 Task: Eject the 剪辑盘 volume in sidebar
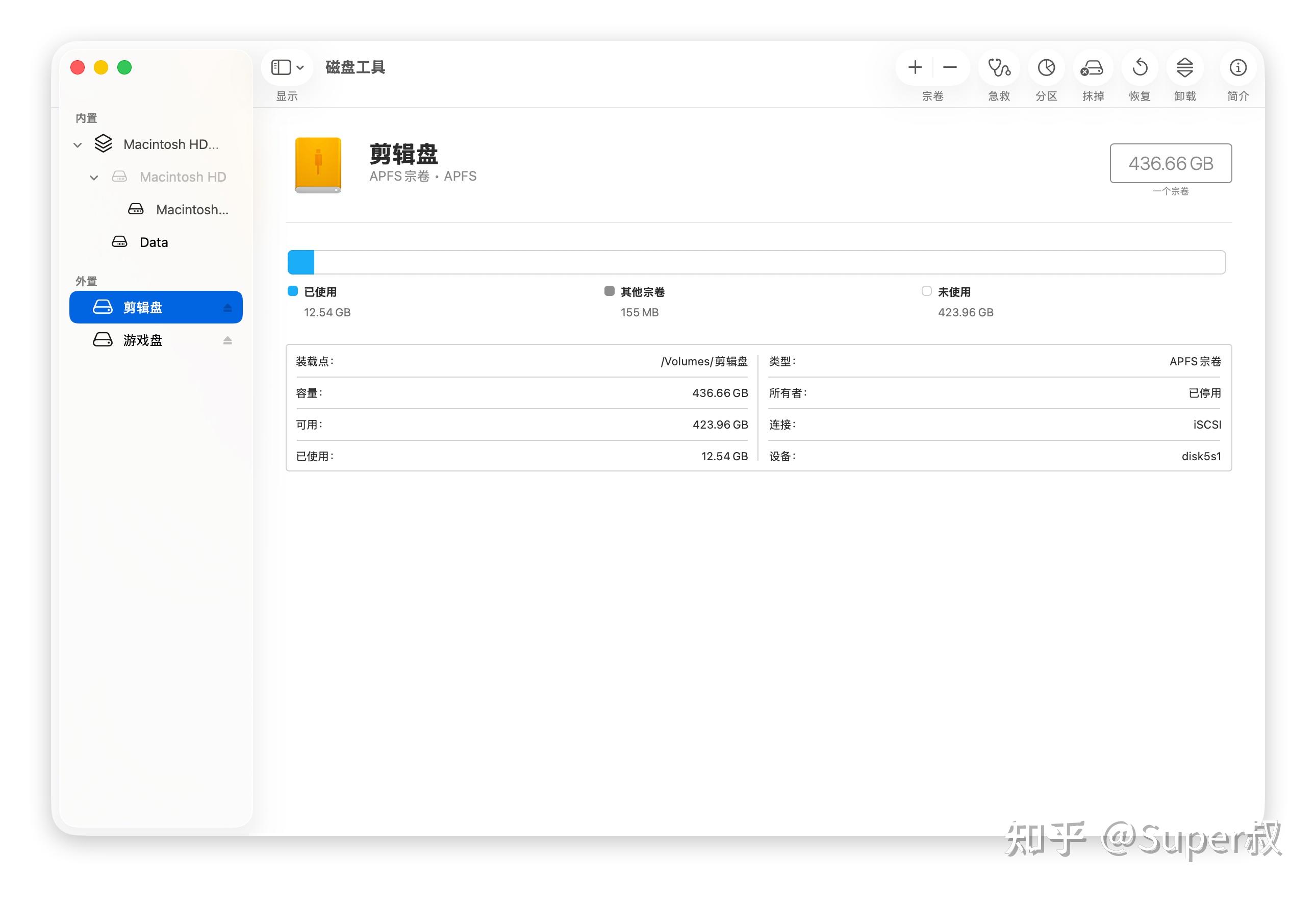click(x=227, y=308)
